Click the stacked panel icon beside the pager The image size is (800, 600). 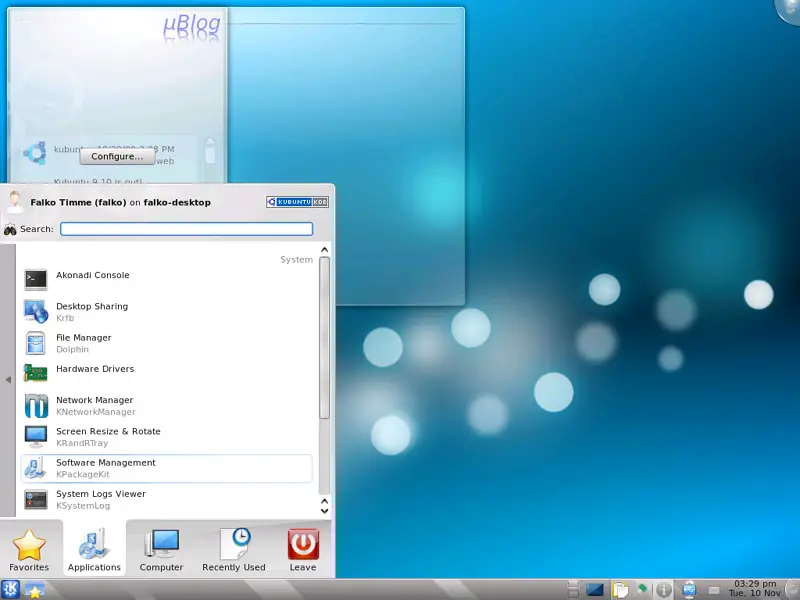click(x=573, y=589)
